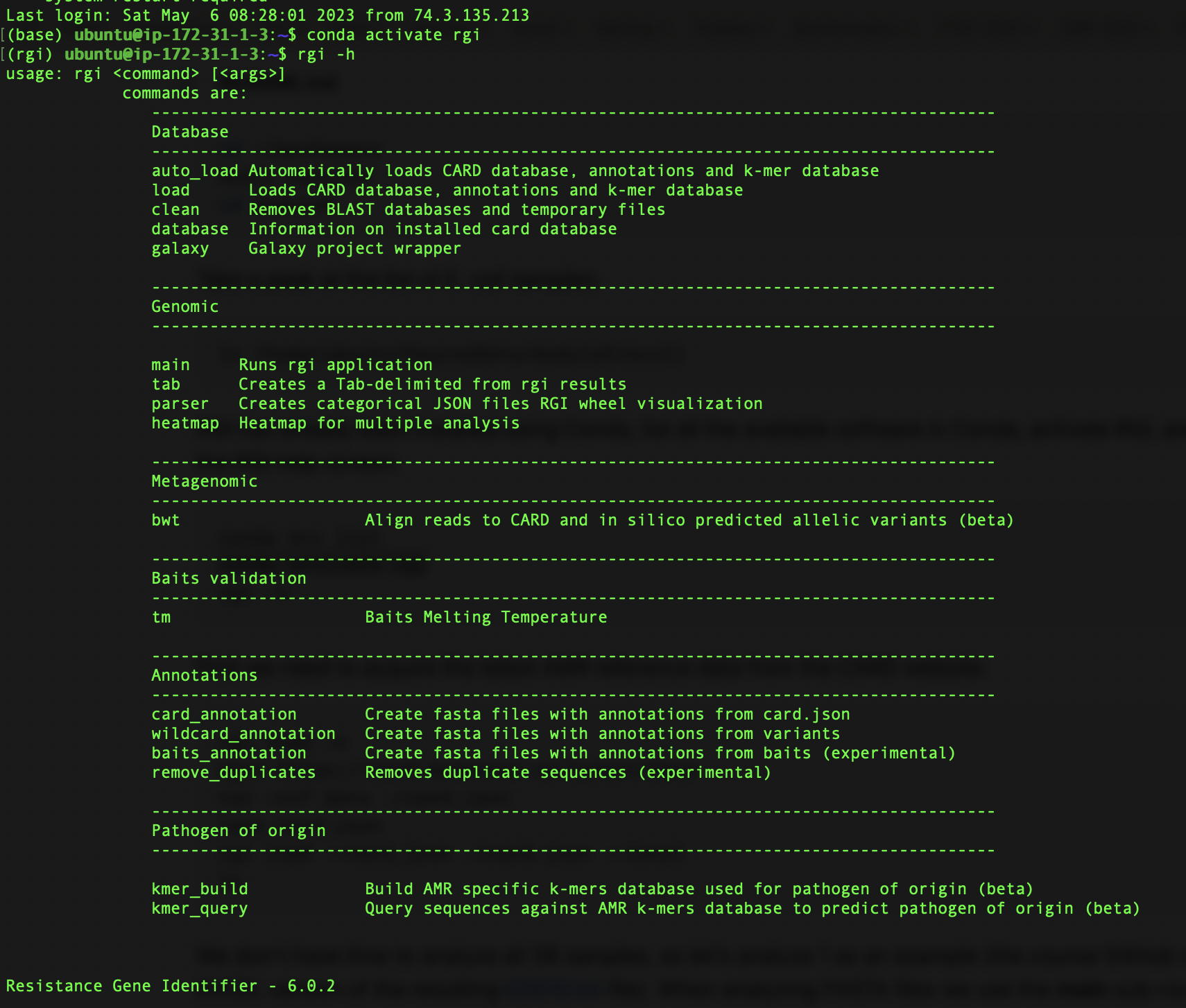Click 'Creates categorical JSON files RGI wheel visualization'
The width and height of the screenshot is (1186, 1008).
coord(501,403)
